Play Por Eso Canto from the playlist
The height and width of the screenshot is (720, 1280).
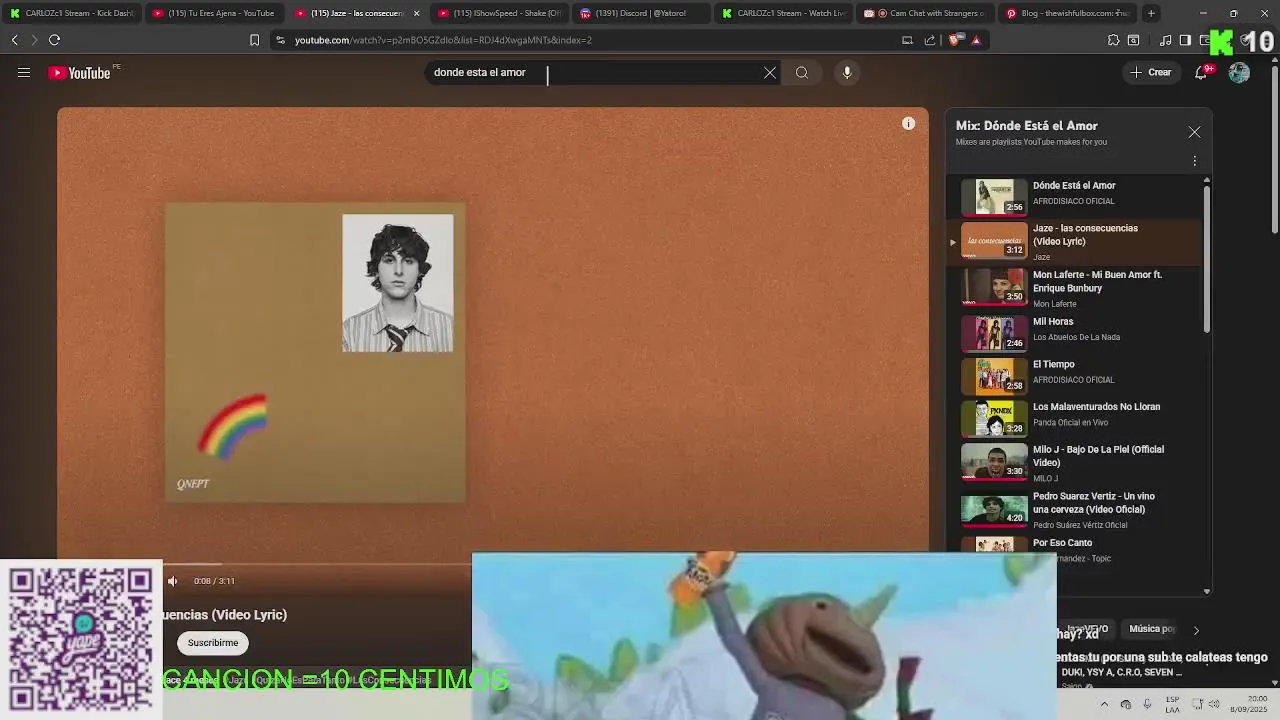click(1075, 546)
